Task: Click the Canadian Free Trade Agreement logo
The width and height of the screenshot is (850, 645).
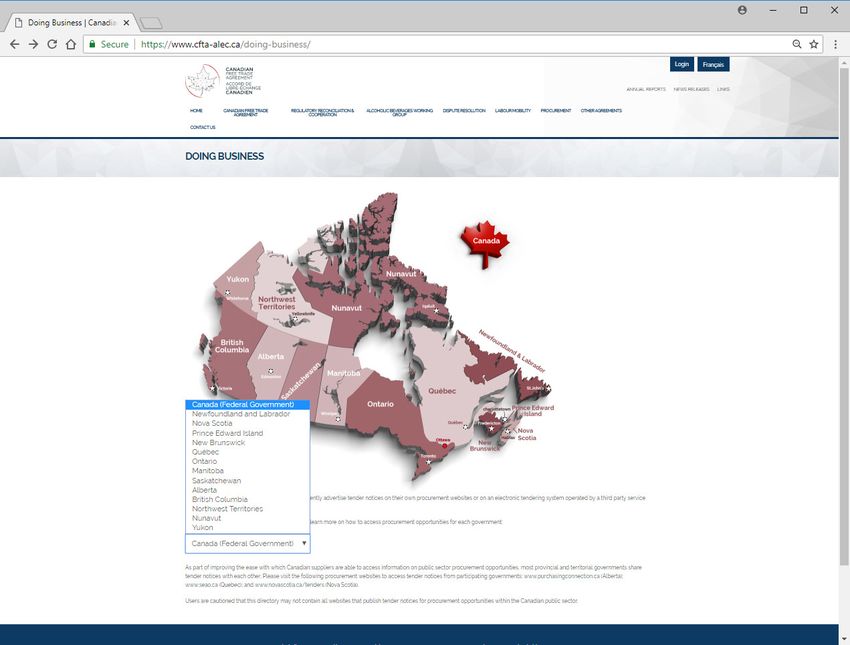Action: [223, 81]
